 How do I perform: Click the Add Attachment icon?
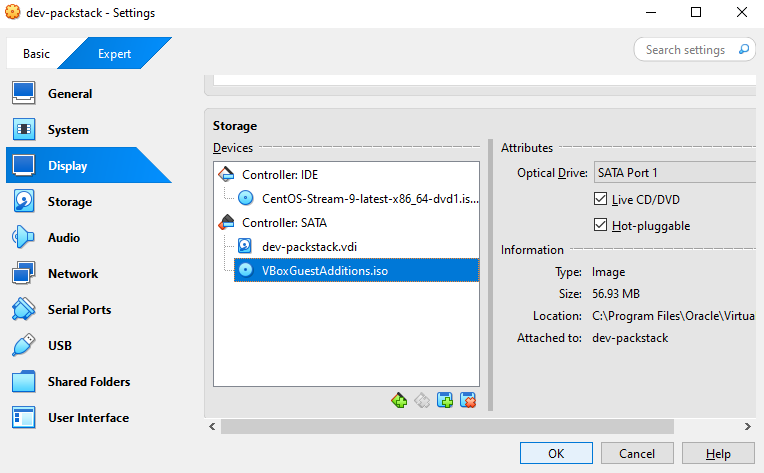445,400
